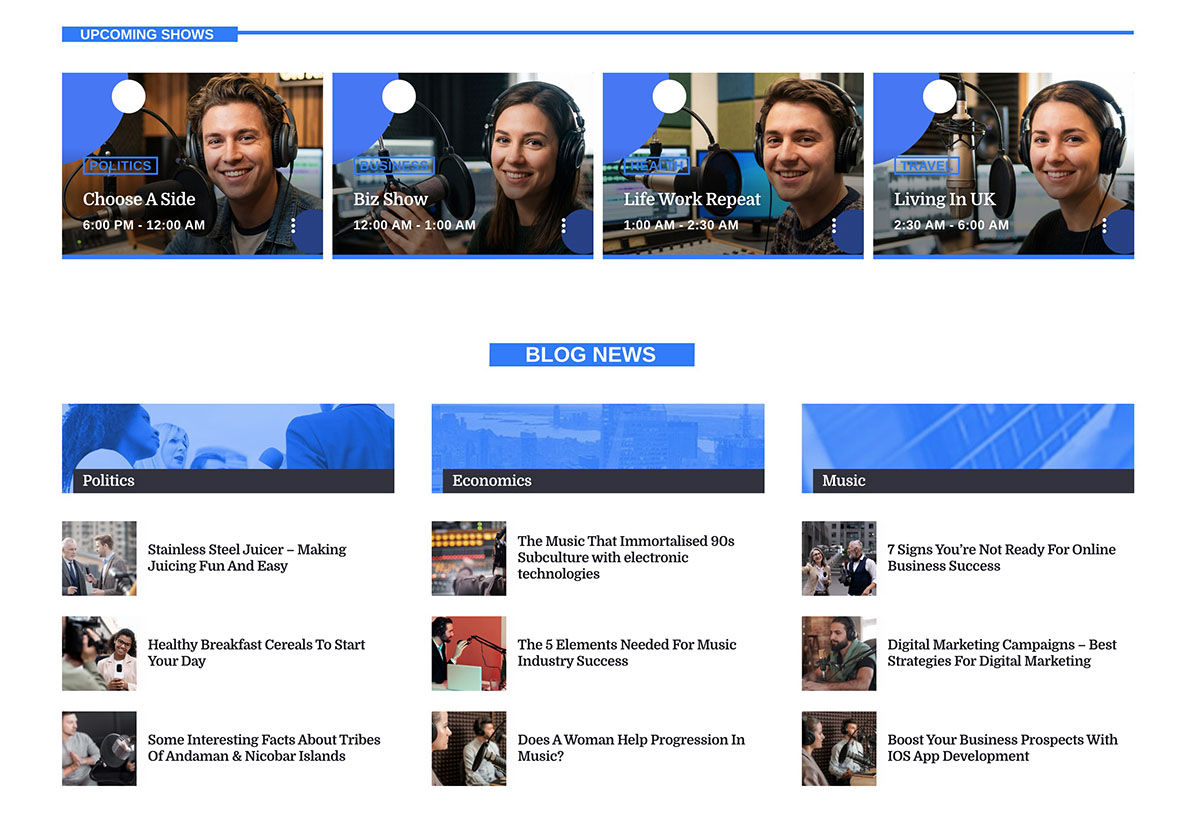Click thumbnail for Boost Your Business Prospects post

[x=839, y=748]
